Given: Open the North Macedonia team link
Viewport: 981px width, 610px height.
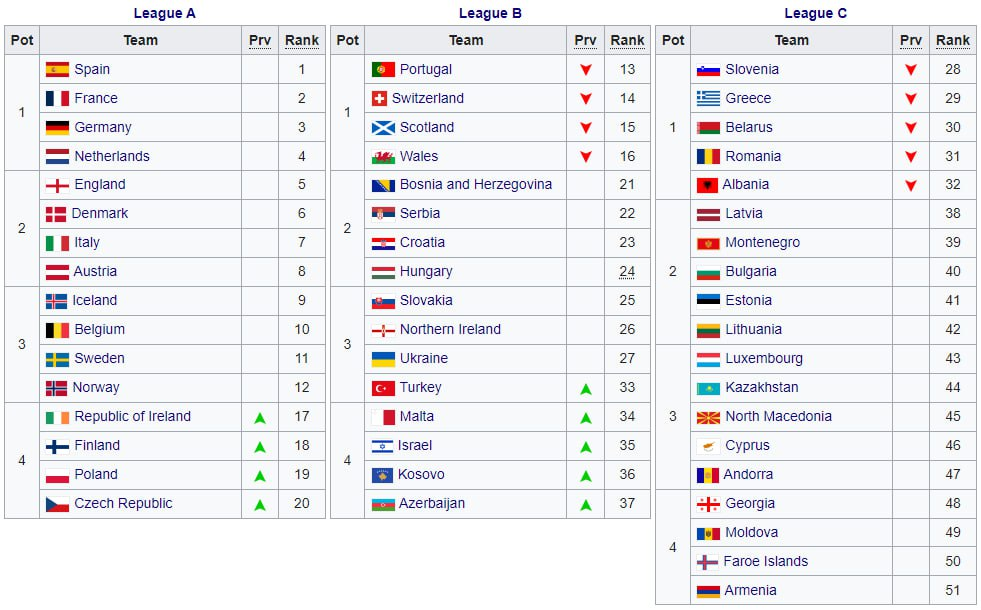Looking at the screenshot, I should [x=778, y=416].
